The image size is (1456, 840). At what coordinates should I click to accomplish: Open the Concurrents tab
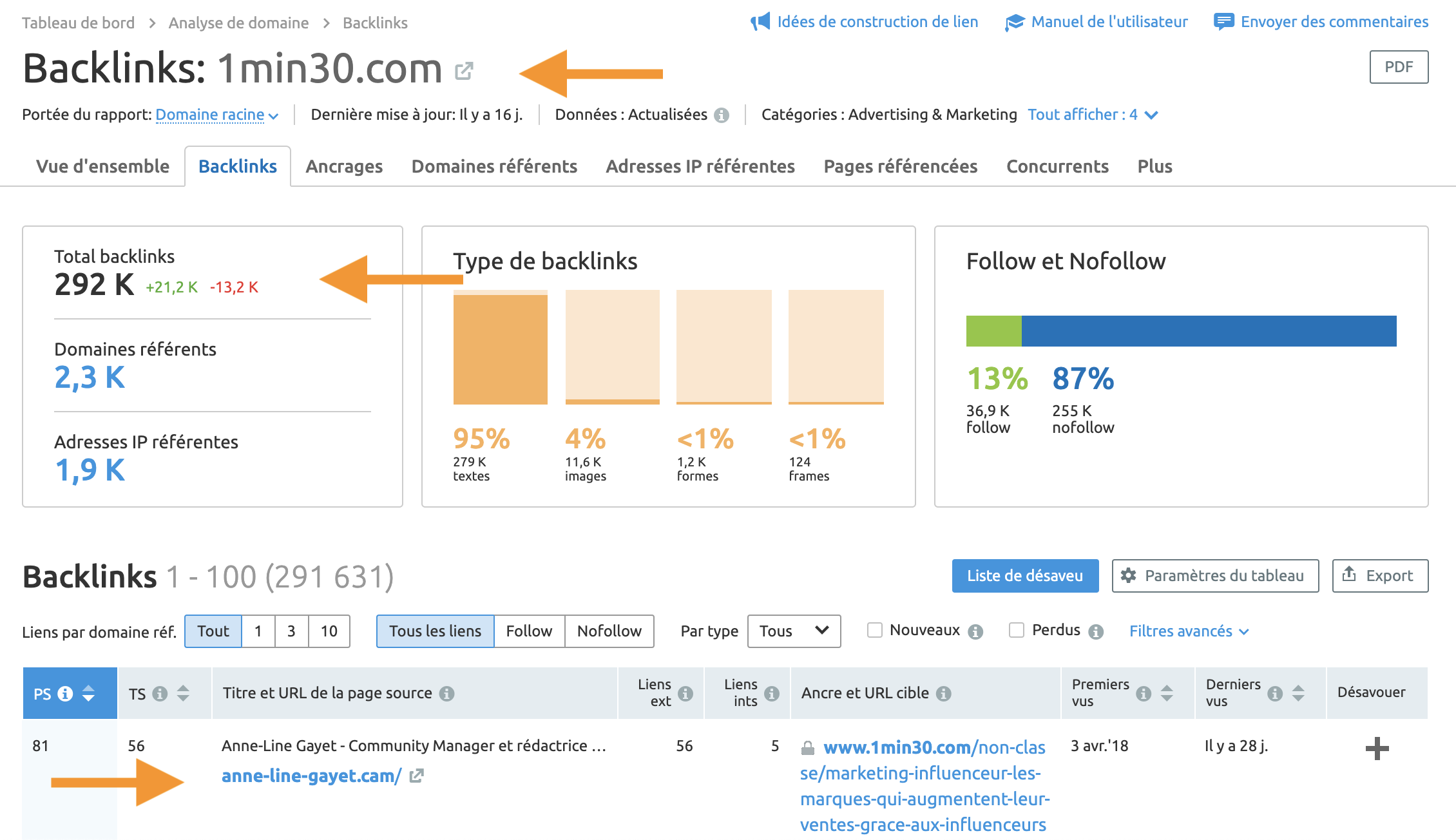[x=1057, y=166]
